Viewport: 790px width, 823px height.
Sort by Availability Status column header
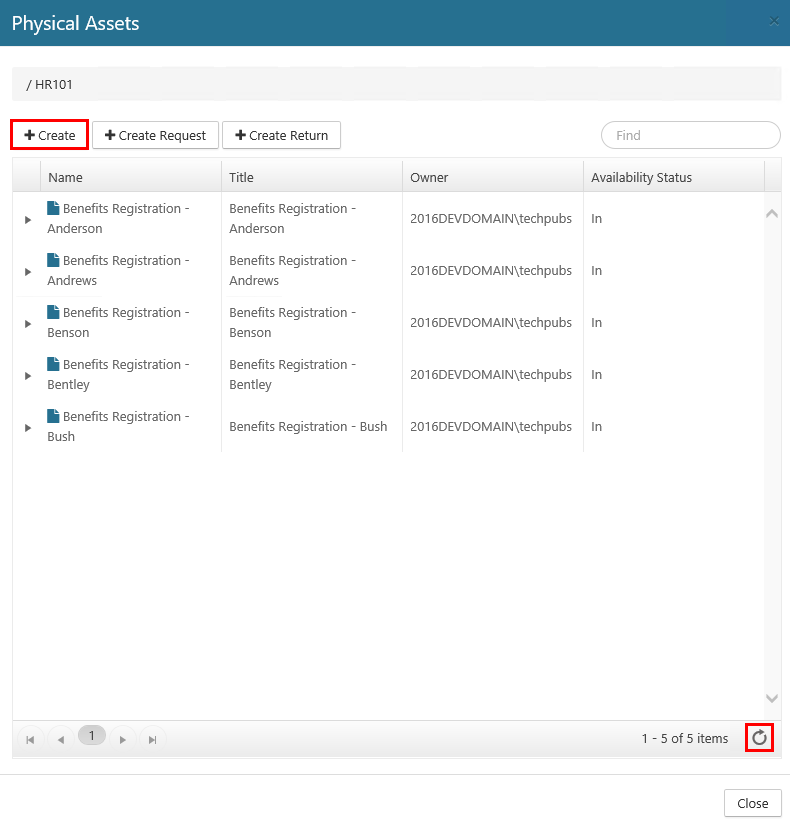(x=641, y=177)
